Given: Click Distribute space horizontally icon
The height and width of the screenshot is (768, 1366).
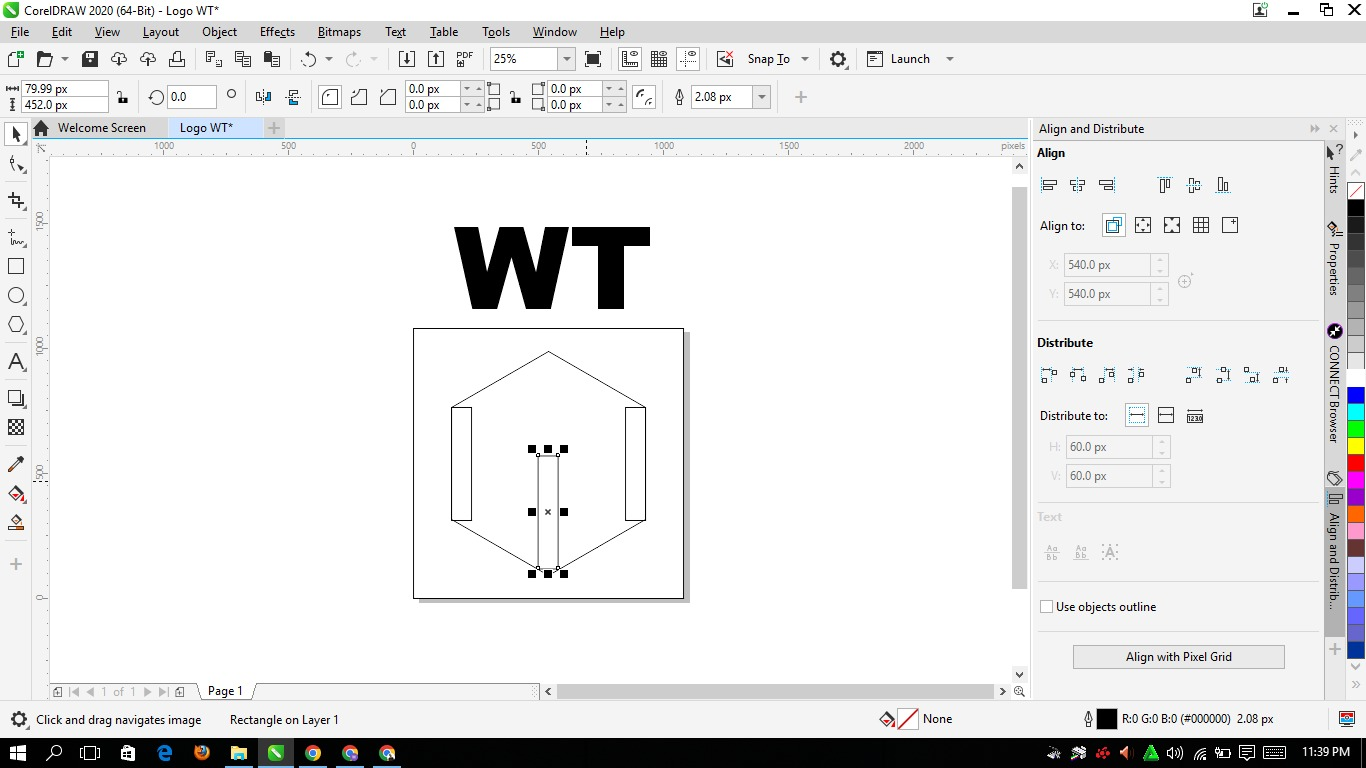Looking at the screenshot, I should click(x=1136, y=375).
